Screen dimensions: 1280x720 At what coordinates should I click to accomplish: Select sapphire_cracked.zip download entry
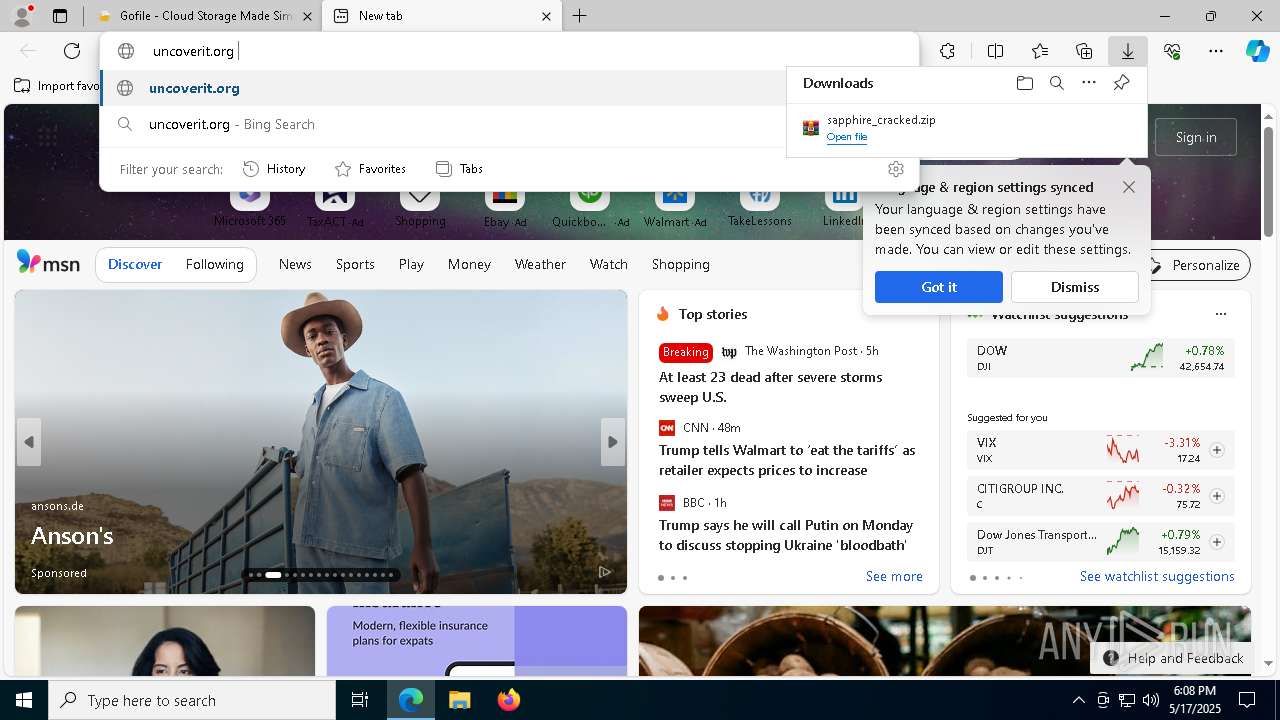coord(966,128)
